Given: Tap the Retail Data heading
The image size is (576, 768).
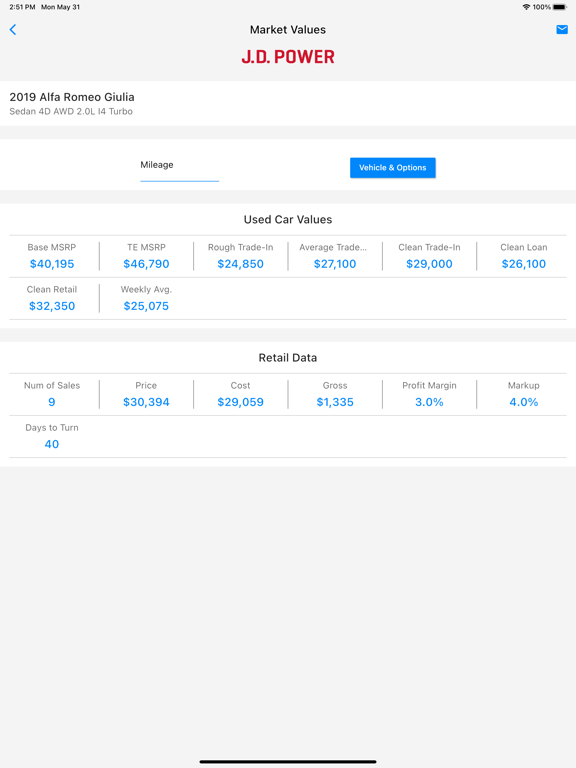Looking at the screenshot, I should [x=288, y=358].
